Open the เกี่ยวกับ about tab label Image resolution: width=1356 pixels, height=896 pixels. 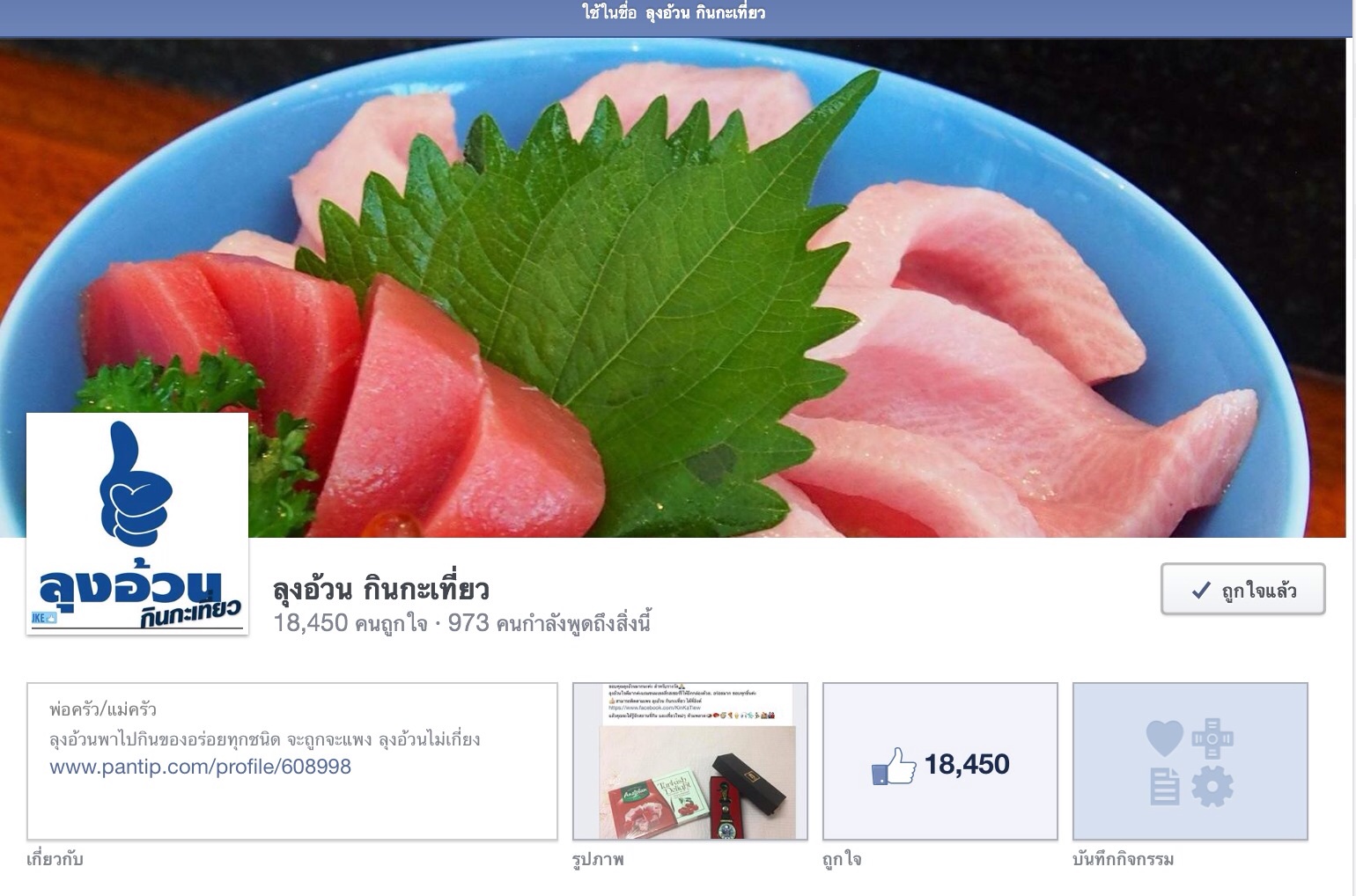[x=55, y=859]
